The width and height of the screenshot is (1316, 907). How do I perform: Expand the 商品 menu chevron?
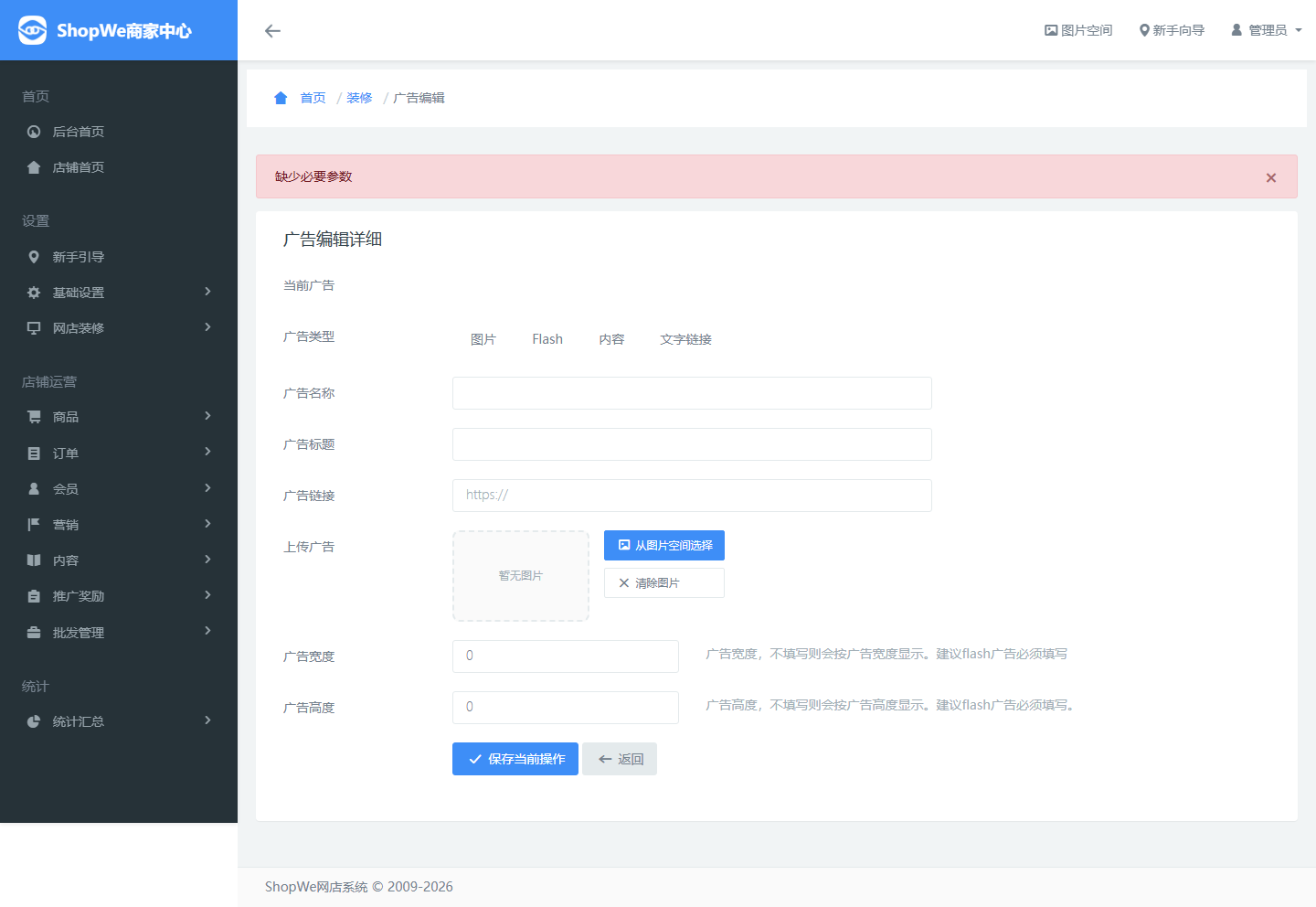point(208,416)
